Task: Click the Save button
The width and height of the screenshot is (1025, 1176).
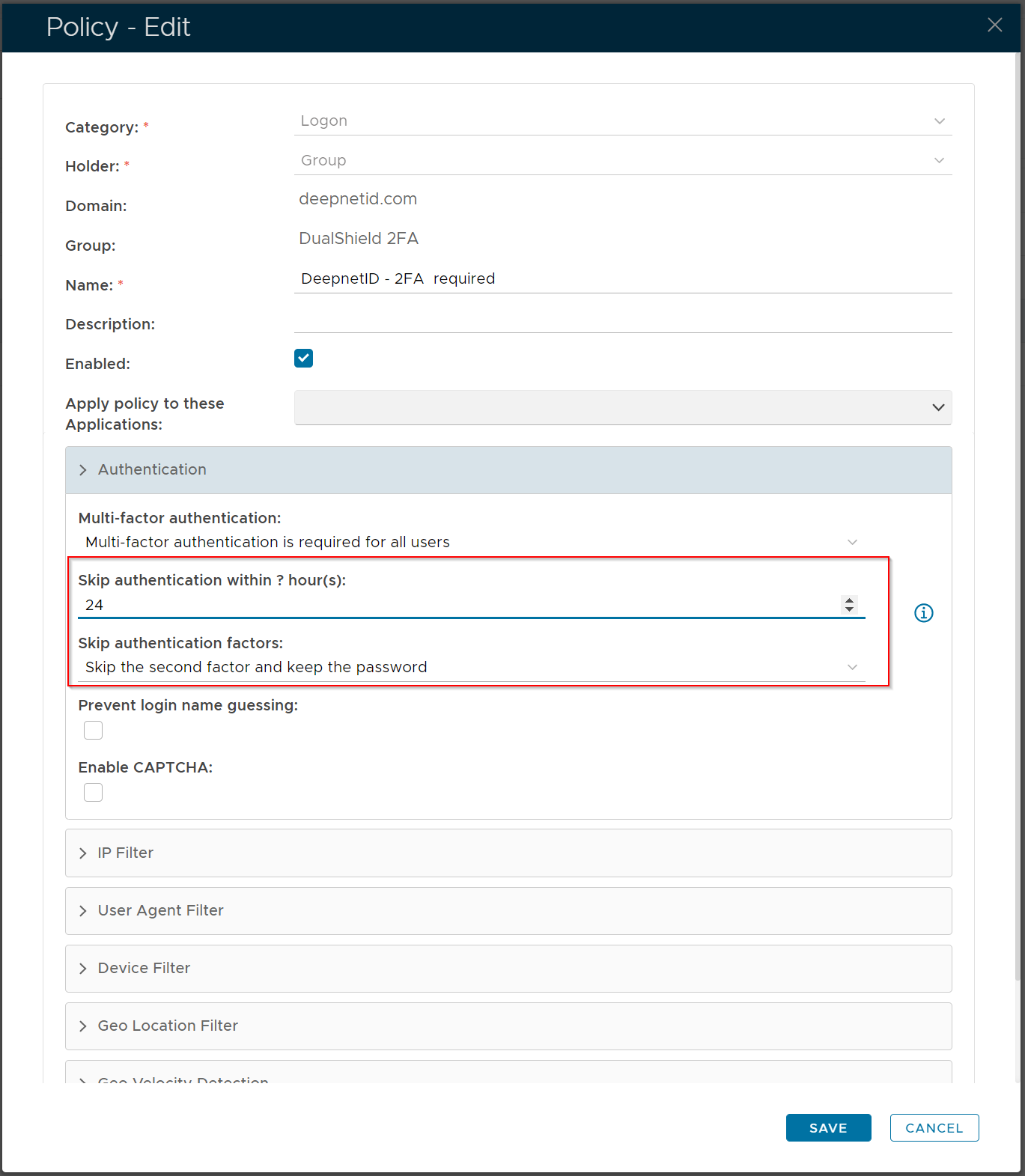Action: point(828,1128)
